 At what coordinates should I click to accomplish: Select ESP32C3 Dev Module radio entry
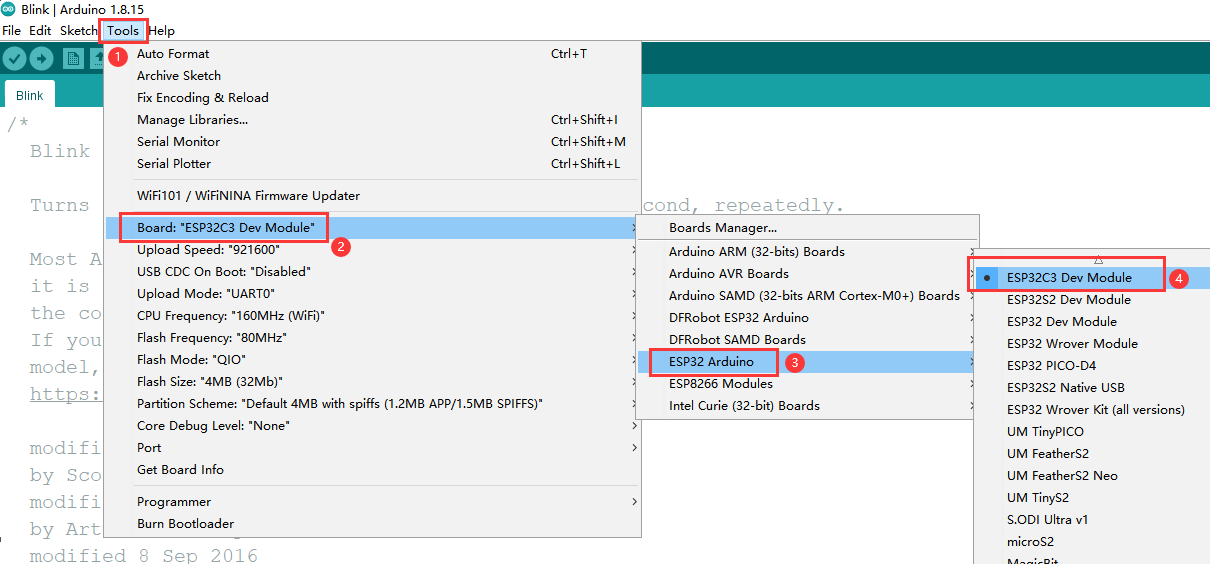1092,278
